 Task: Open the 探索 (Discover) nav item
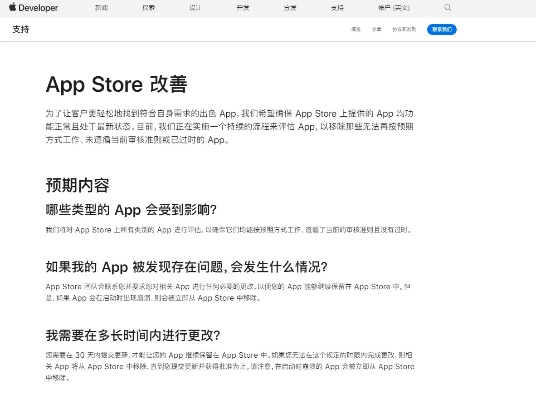point(148,8)
